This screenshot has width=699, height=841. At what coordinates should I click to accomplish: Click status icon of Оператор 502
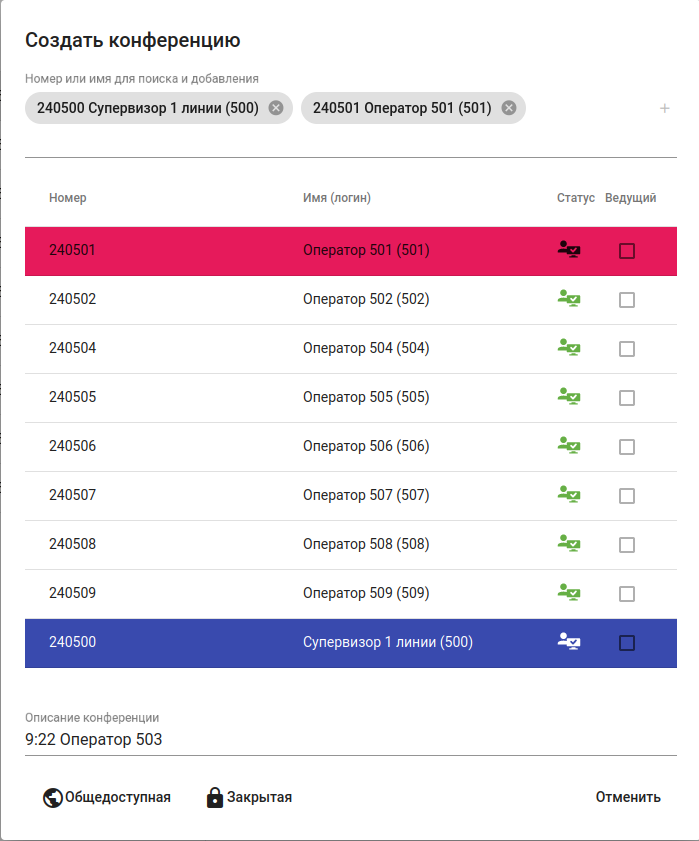coord(569,299)
